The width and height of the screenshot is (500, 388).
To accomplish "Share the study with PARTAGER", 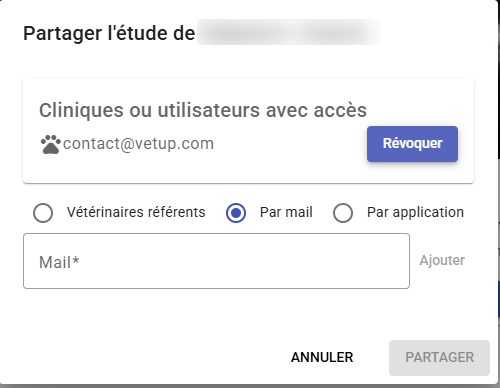I will pos(439,358).
